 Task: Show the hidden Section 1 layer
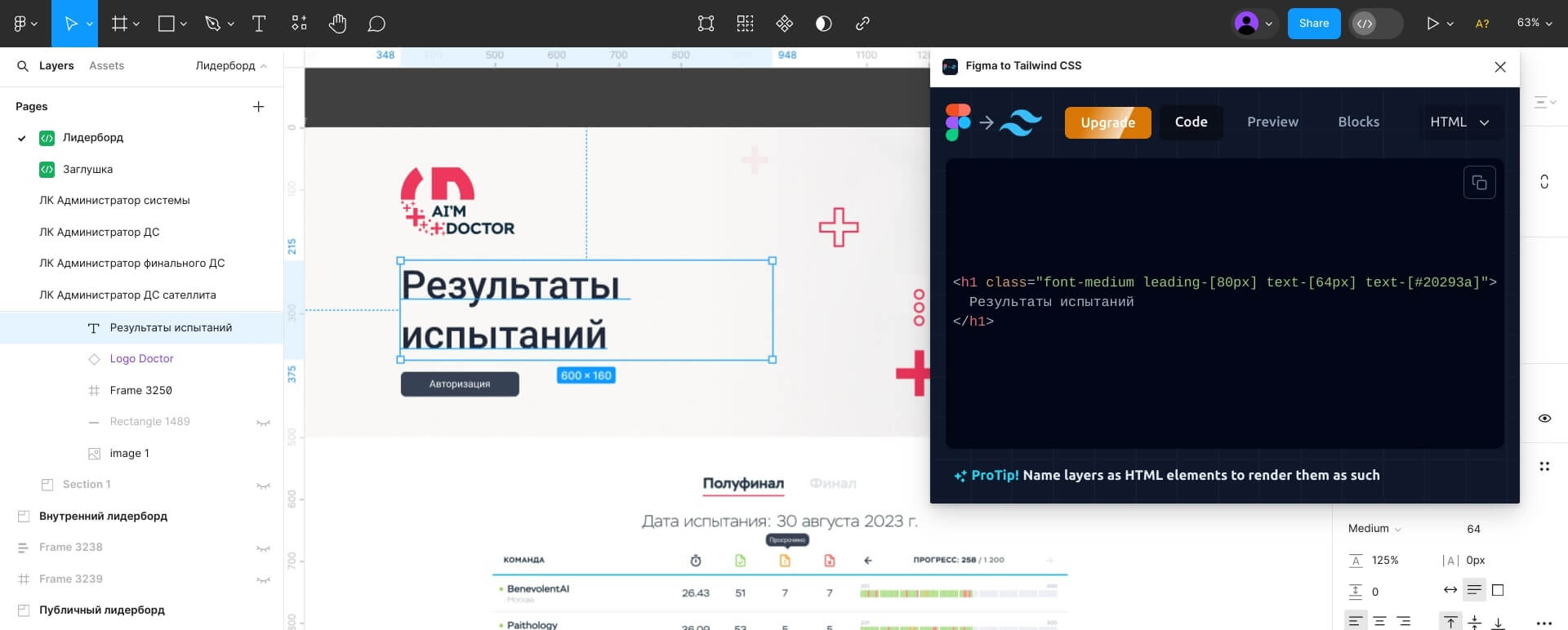263,485
